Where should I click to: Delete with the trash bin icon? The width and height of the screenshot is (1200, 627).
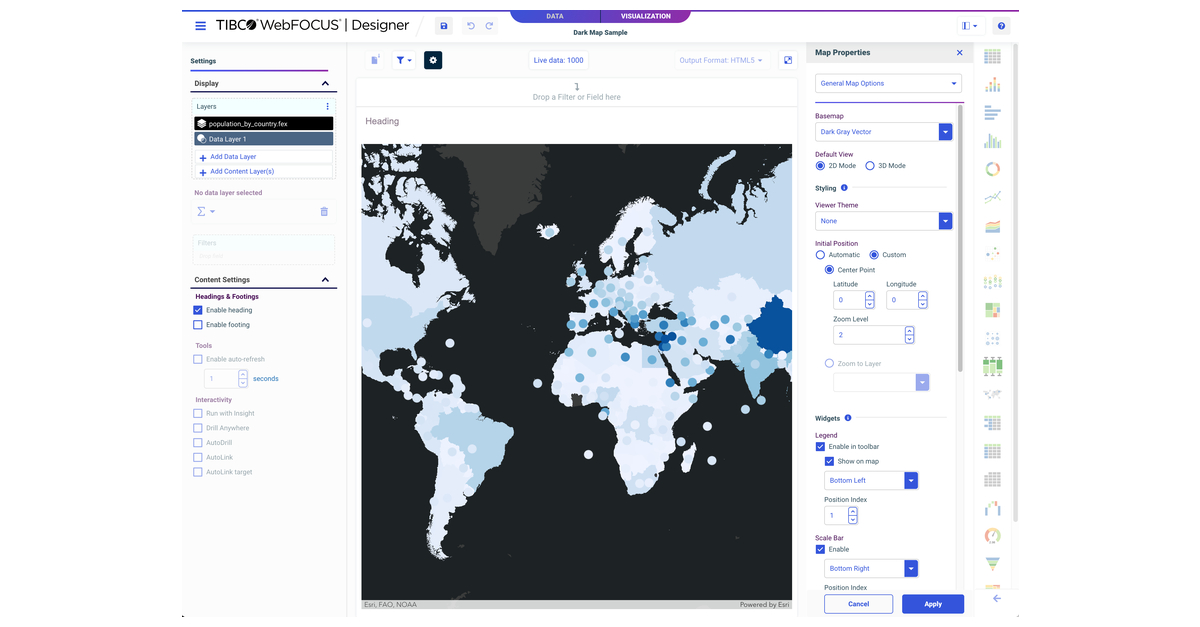pyautogui.click(x=324, y=212)
